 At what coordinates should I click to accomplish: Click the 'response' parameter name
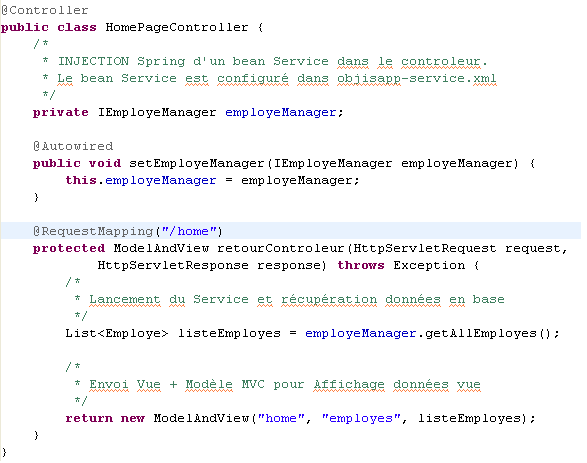coord(289,266)
